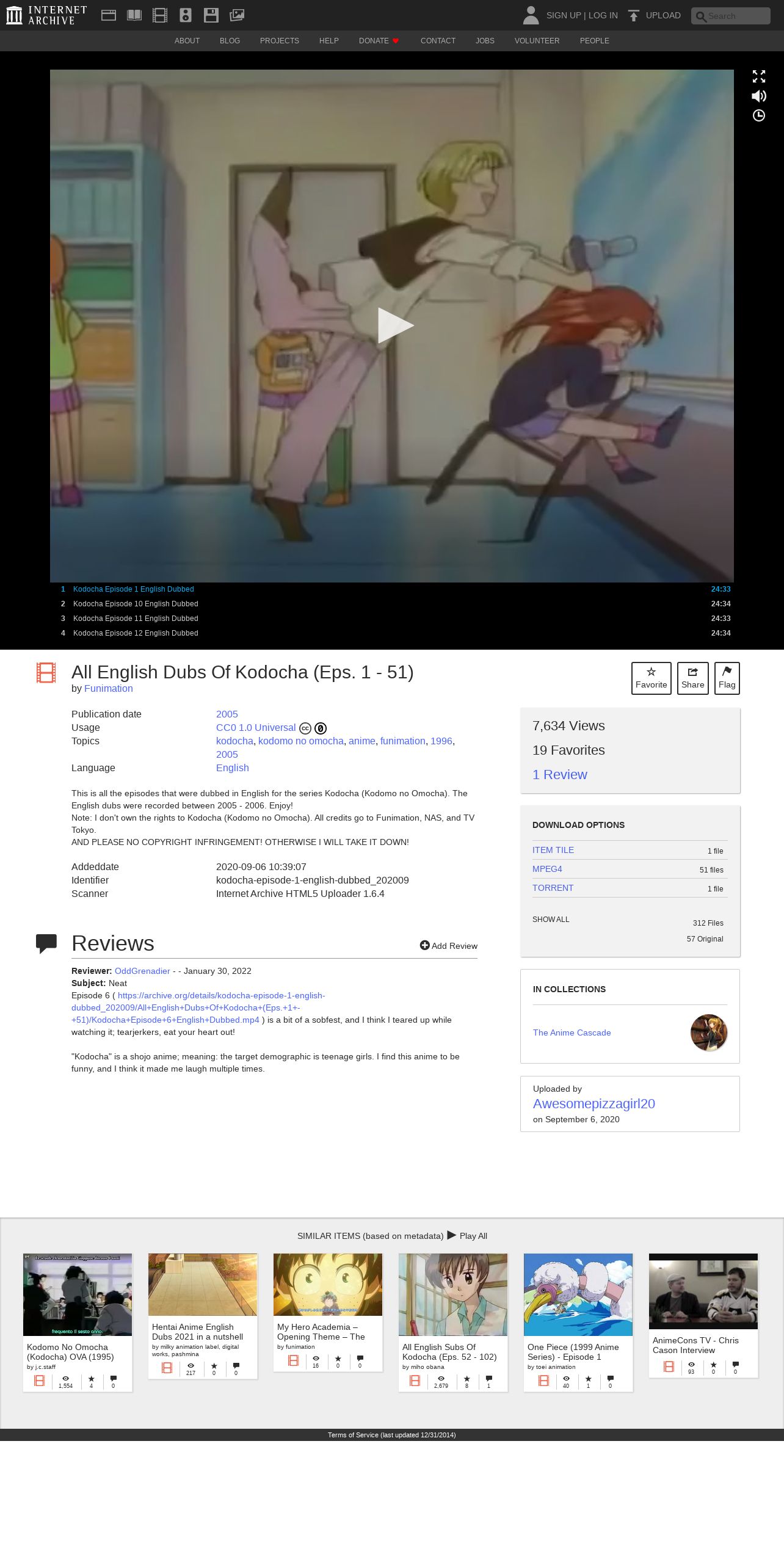
Task: Open the BLOG menu item
Action: coord(230,41)
